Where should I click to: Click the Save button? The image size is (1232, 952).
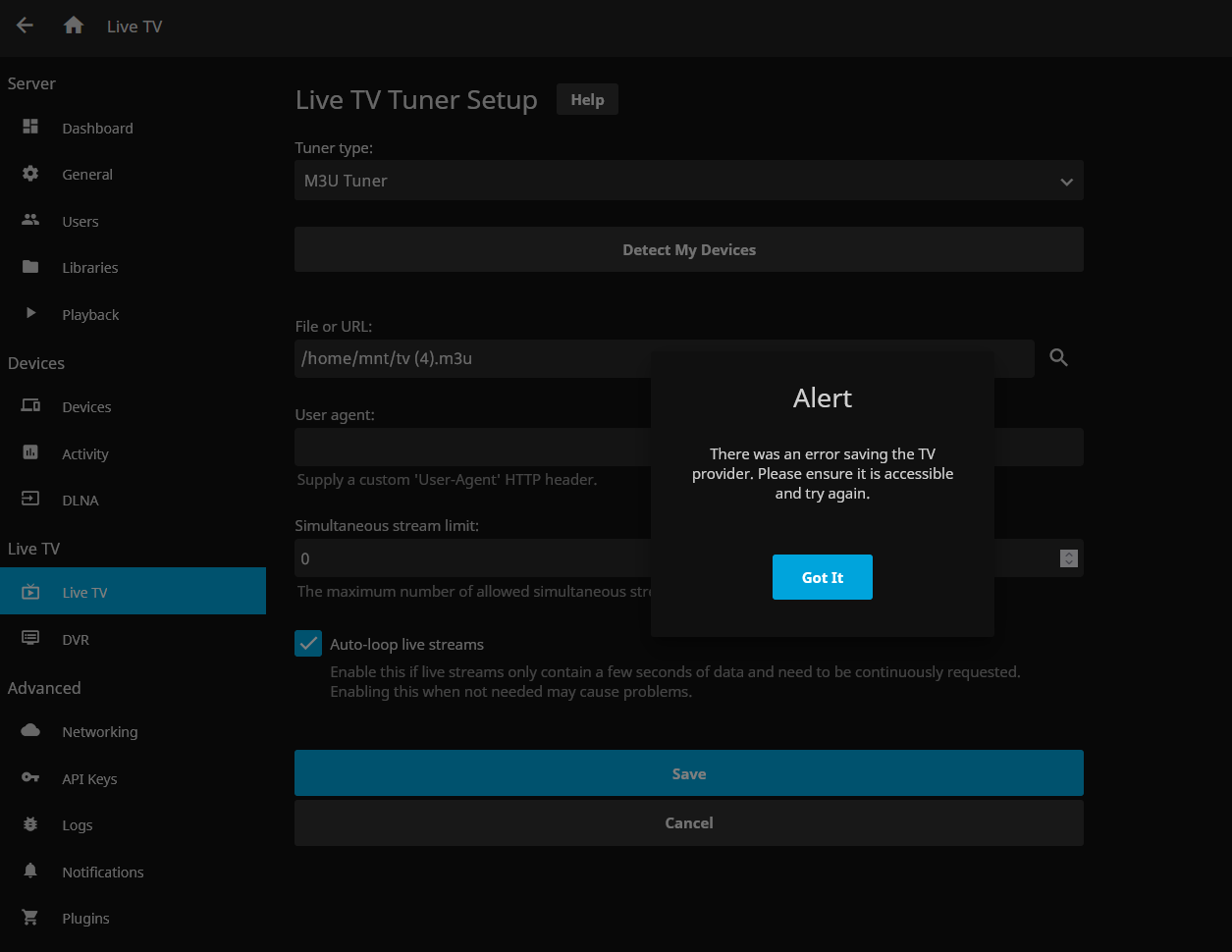tap(689, 773)
